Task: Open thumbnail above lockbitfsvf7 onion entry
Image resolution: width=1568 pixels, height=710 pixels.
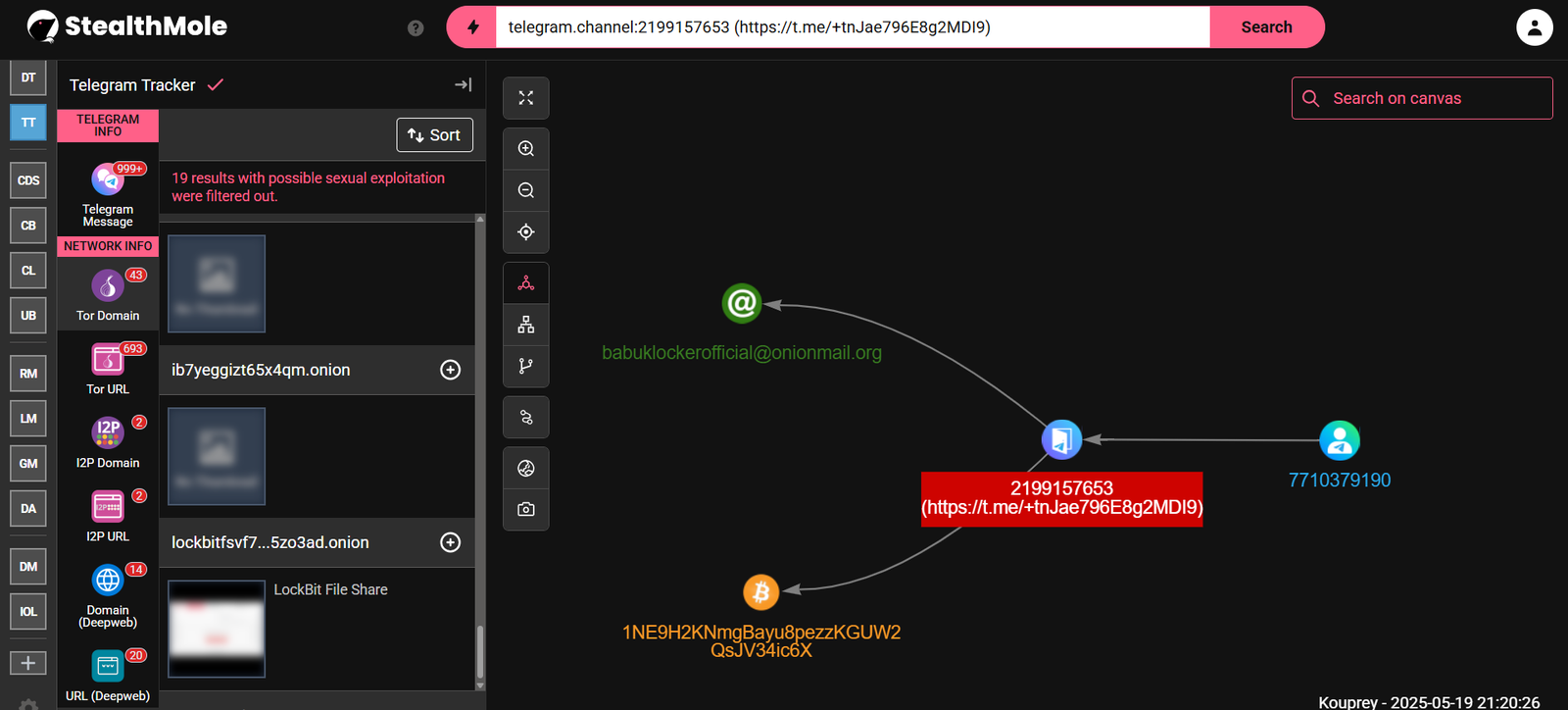Action: 217,456
